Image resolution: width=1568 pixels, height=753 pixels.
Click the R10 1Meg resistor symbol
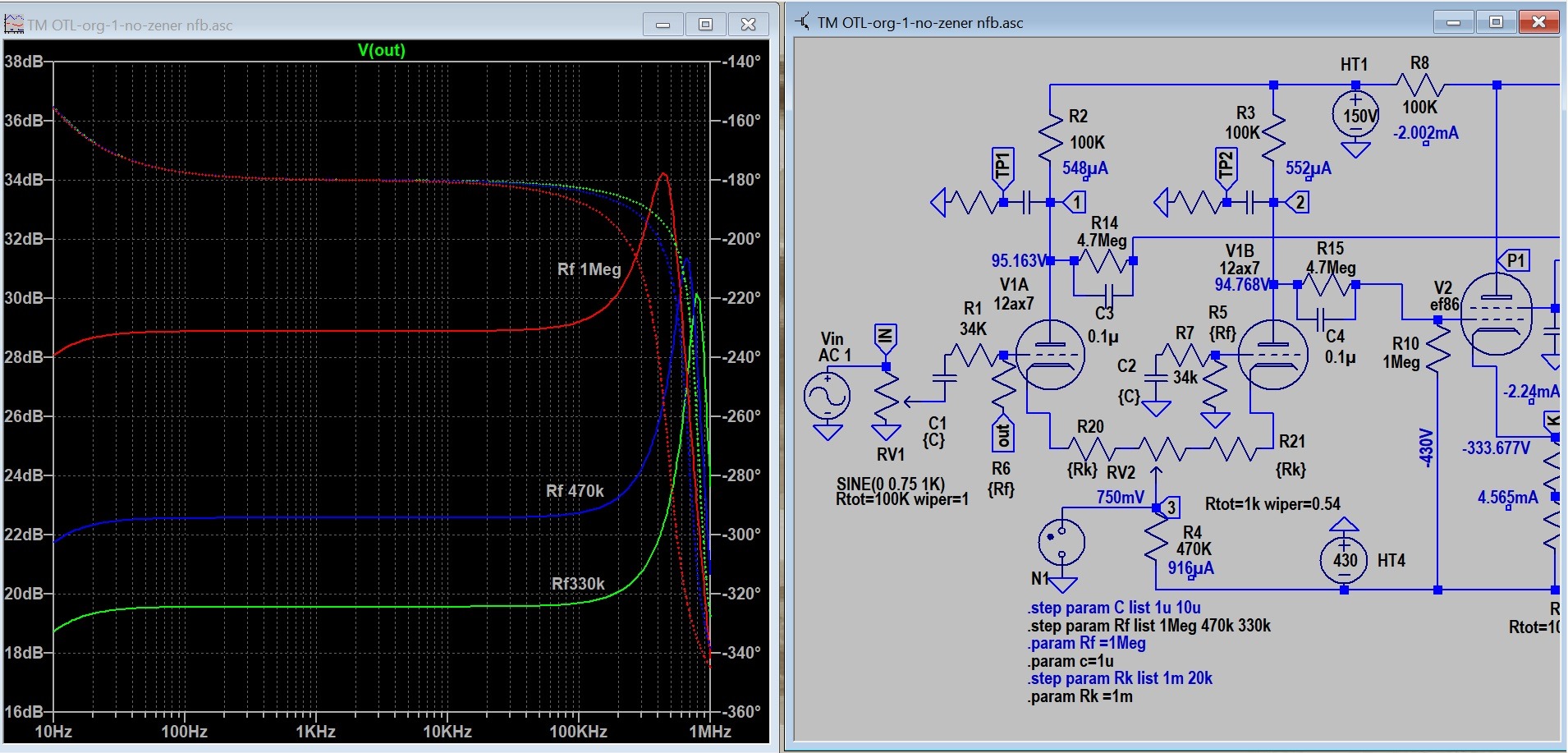[1438, 350]
